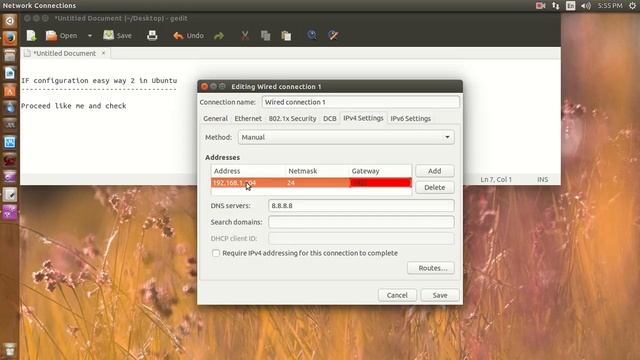Click the New document icon in gedit
The height and width of the screenshot is (360, 640).
(x=31, y=36)
